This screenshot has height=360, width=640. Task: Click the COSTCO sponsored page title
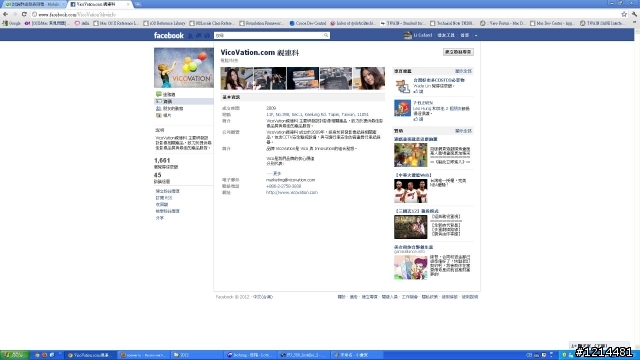point(439,80)
